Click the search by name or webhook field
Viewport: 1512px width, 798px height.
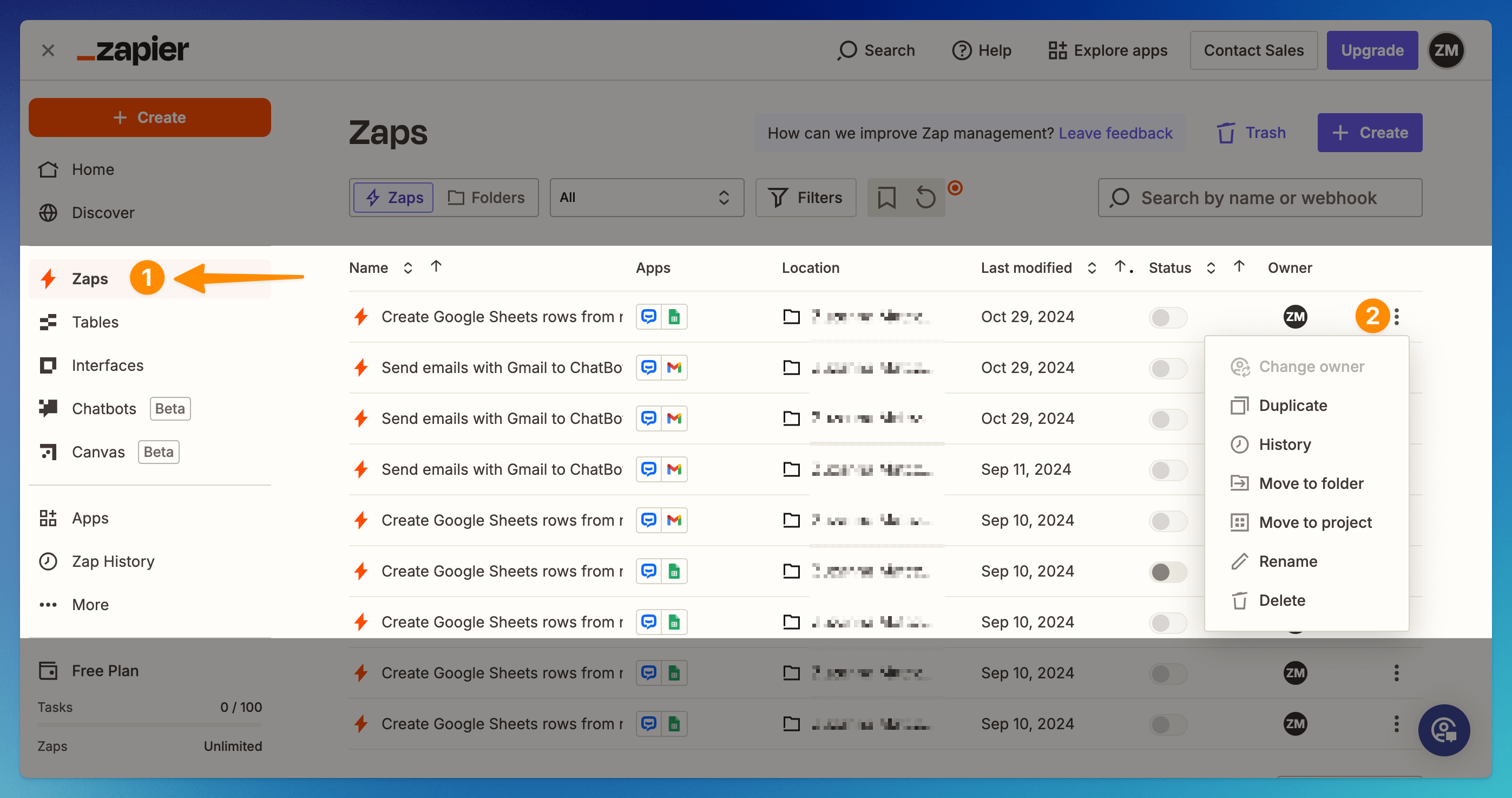tap(1259, 198)
